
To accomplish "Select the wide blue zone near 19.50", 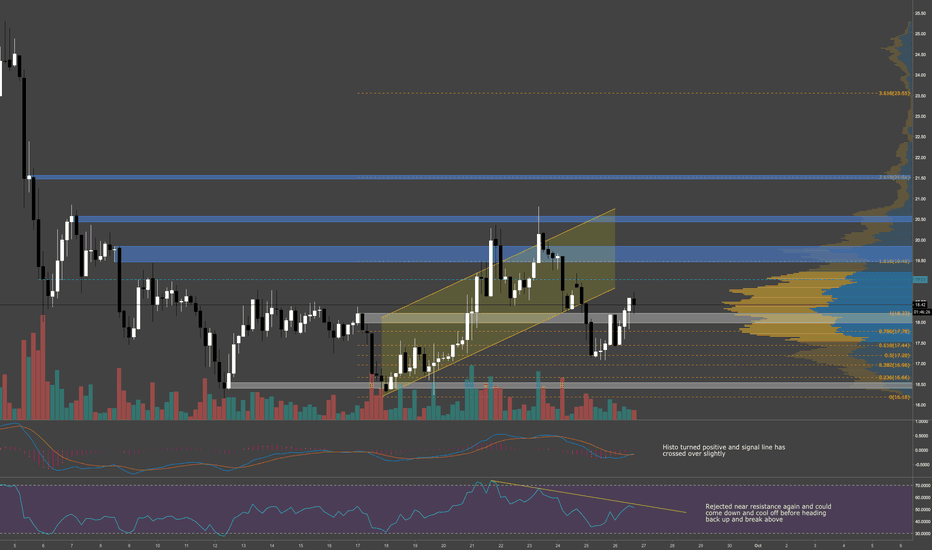I will pyautogui.click(x=514, y=254).
